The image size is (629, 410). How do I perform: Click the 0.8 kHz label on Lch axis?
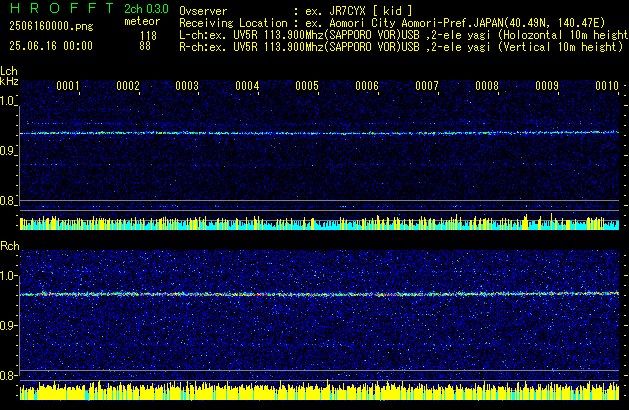pos(7,201)
